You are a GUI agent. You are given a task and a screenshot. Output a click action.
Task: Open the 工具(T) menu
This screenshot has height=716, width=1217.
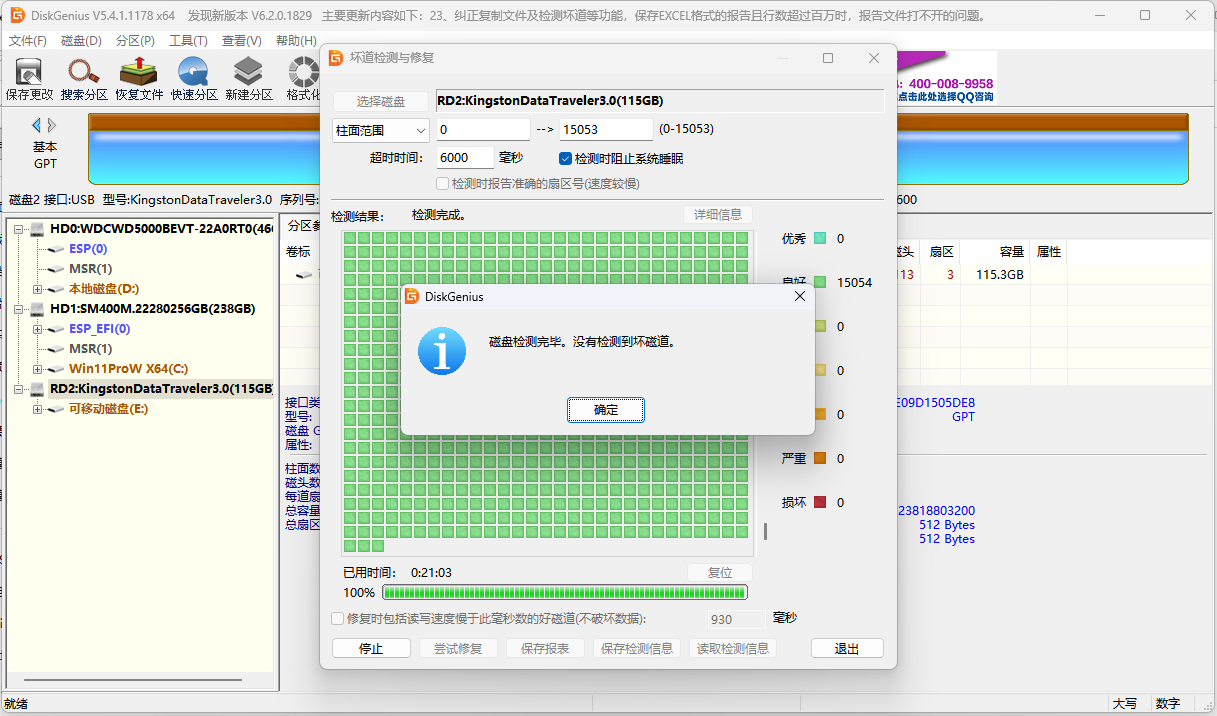[188, 41]
